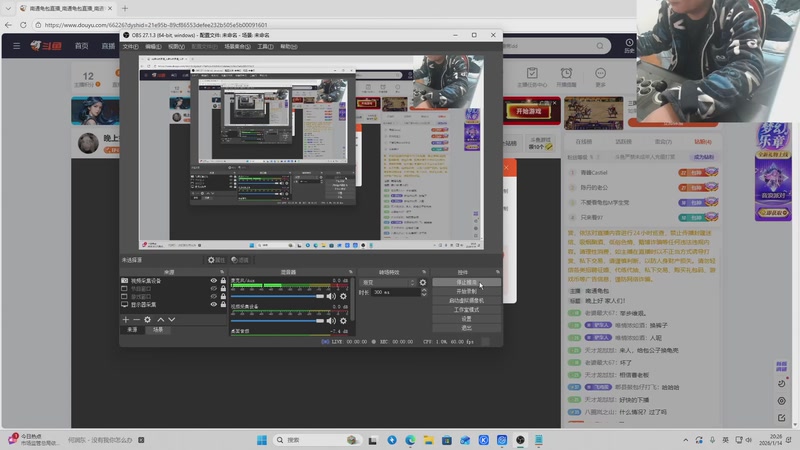This screenshot has width=800, height=450.
Task: Select the 钻粉(4) tab in Douyu panel
Action: [702, 141]
